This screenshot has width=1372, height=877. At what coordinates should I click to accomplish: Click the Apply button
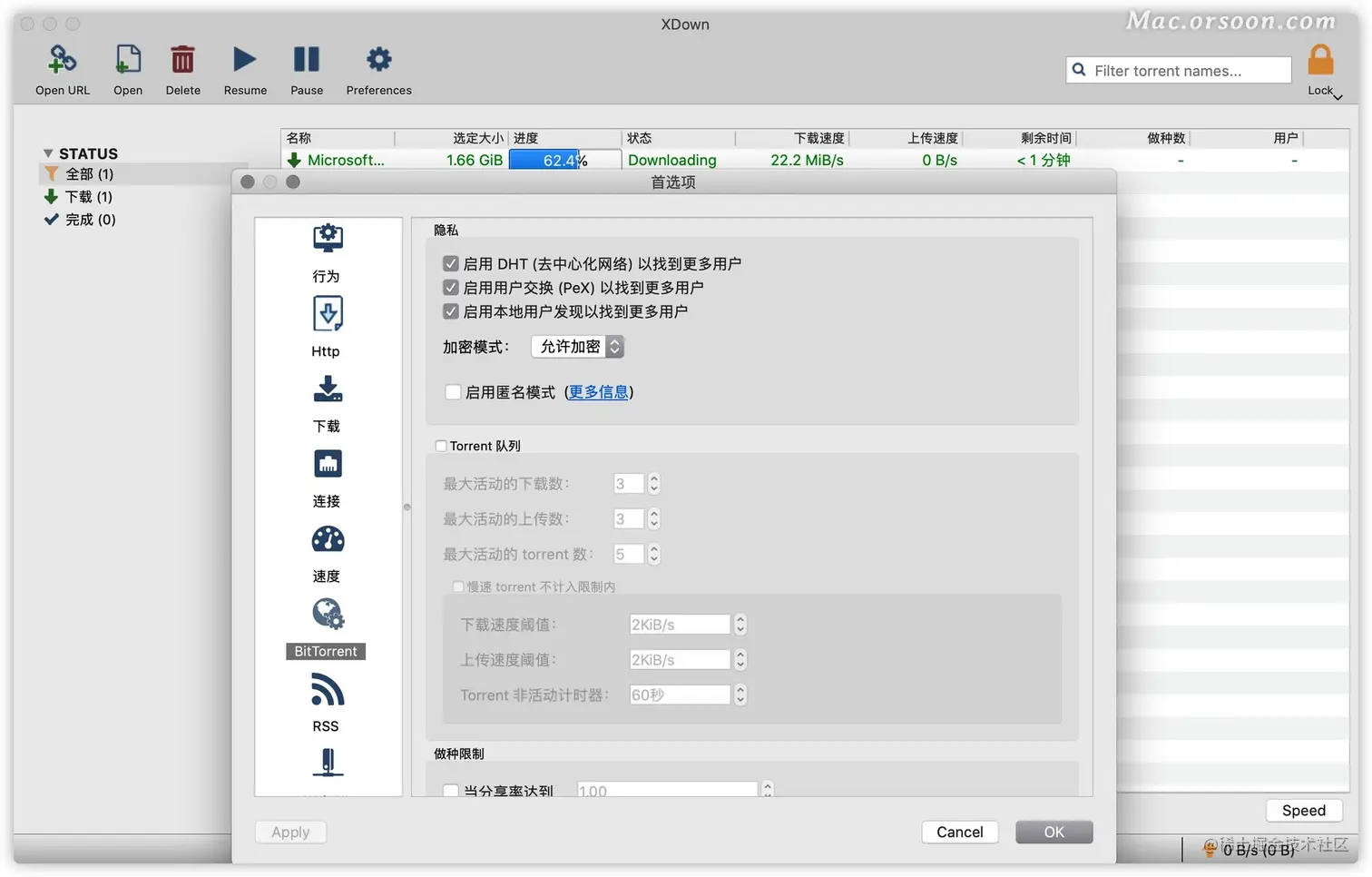[x=290, y=832]
